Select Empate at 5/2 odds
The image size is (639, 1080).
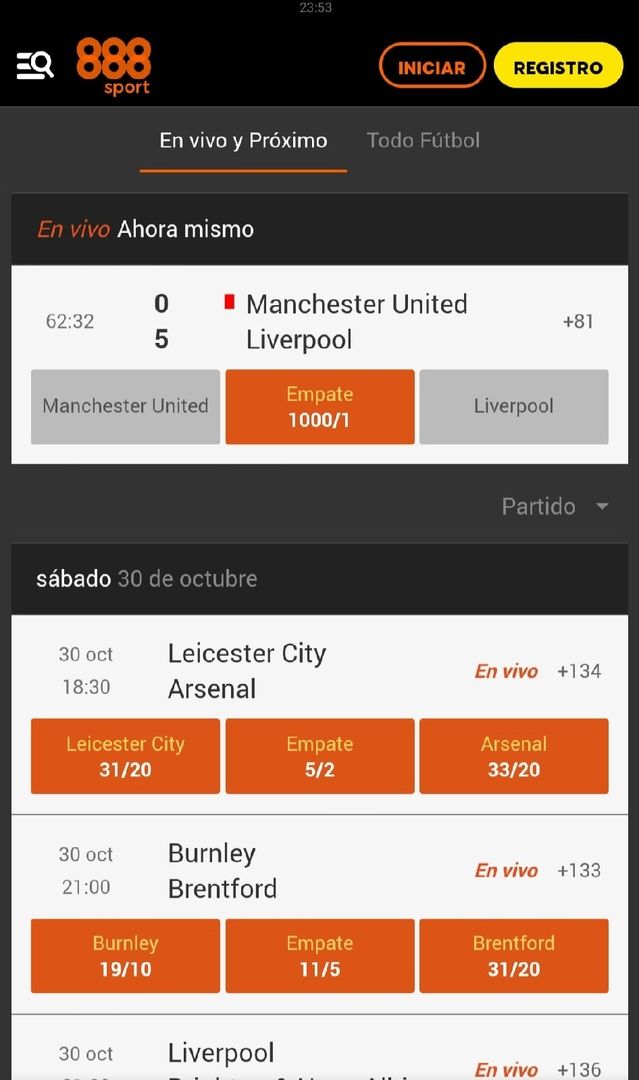pyautogui.click(x=320, y=756)
